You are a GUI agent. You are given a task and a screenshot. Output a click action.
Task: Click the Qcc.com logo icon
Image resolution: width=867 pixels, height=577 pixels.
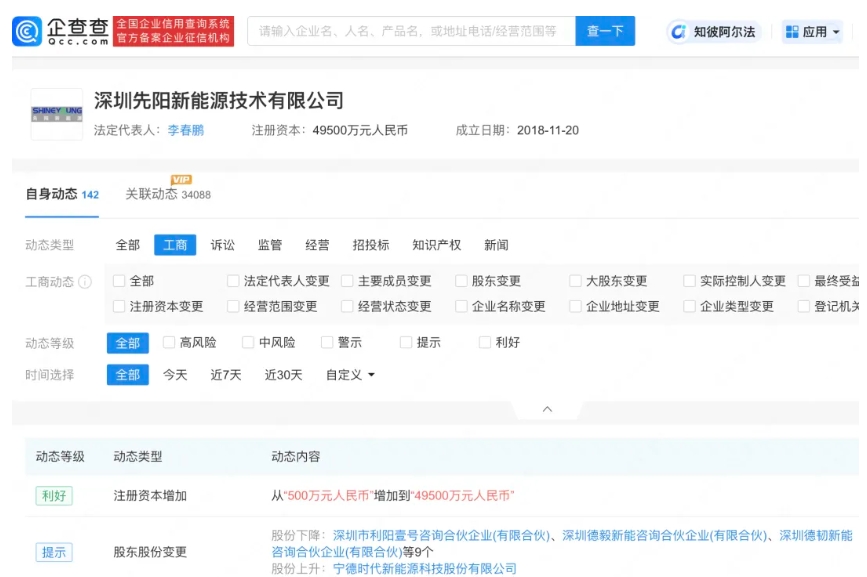point(27,31)
